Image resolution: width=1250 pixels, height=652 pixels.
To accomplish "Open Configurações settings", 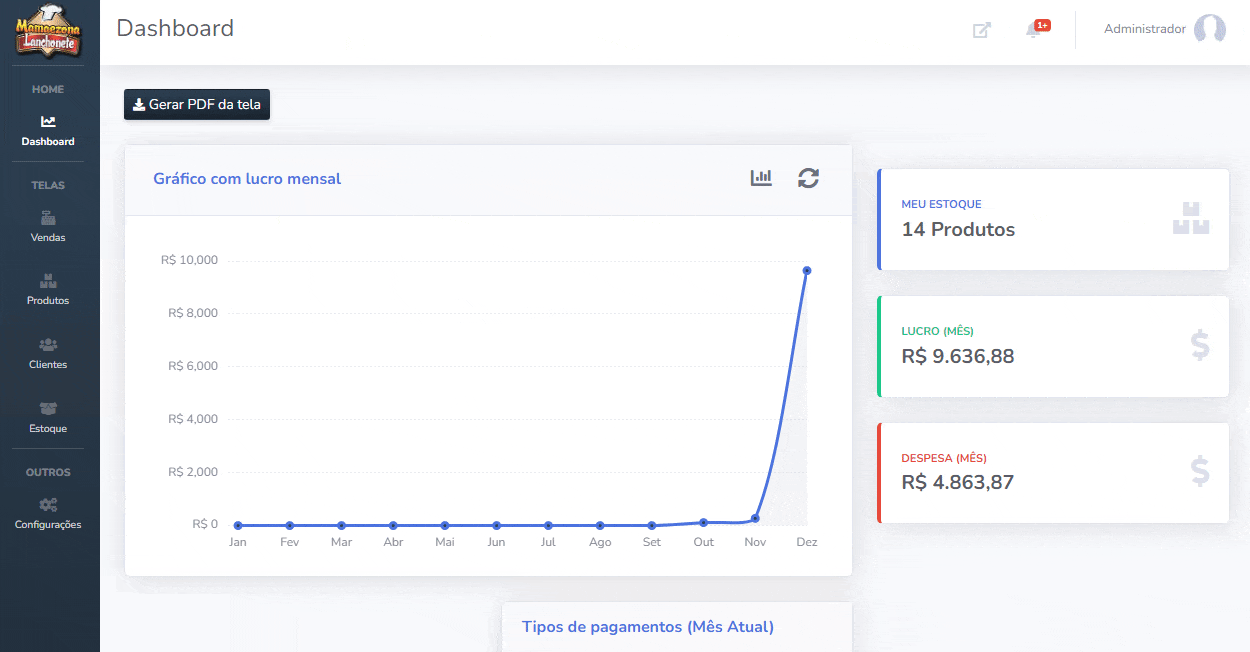I will 48,513.
